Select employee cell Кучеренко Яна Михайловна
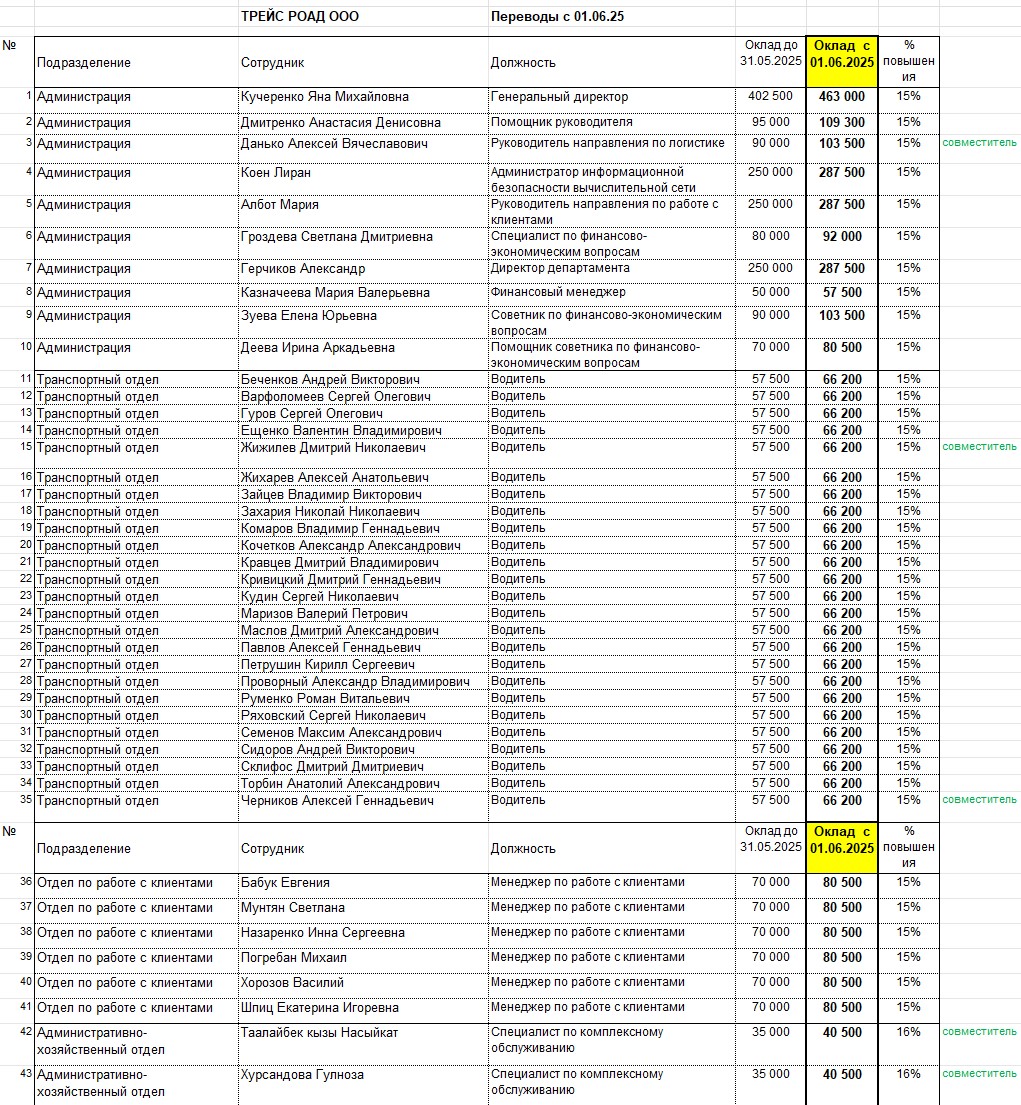The height and width of the screenshot is (1105, 1021). [325, 97]
